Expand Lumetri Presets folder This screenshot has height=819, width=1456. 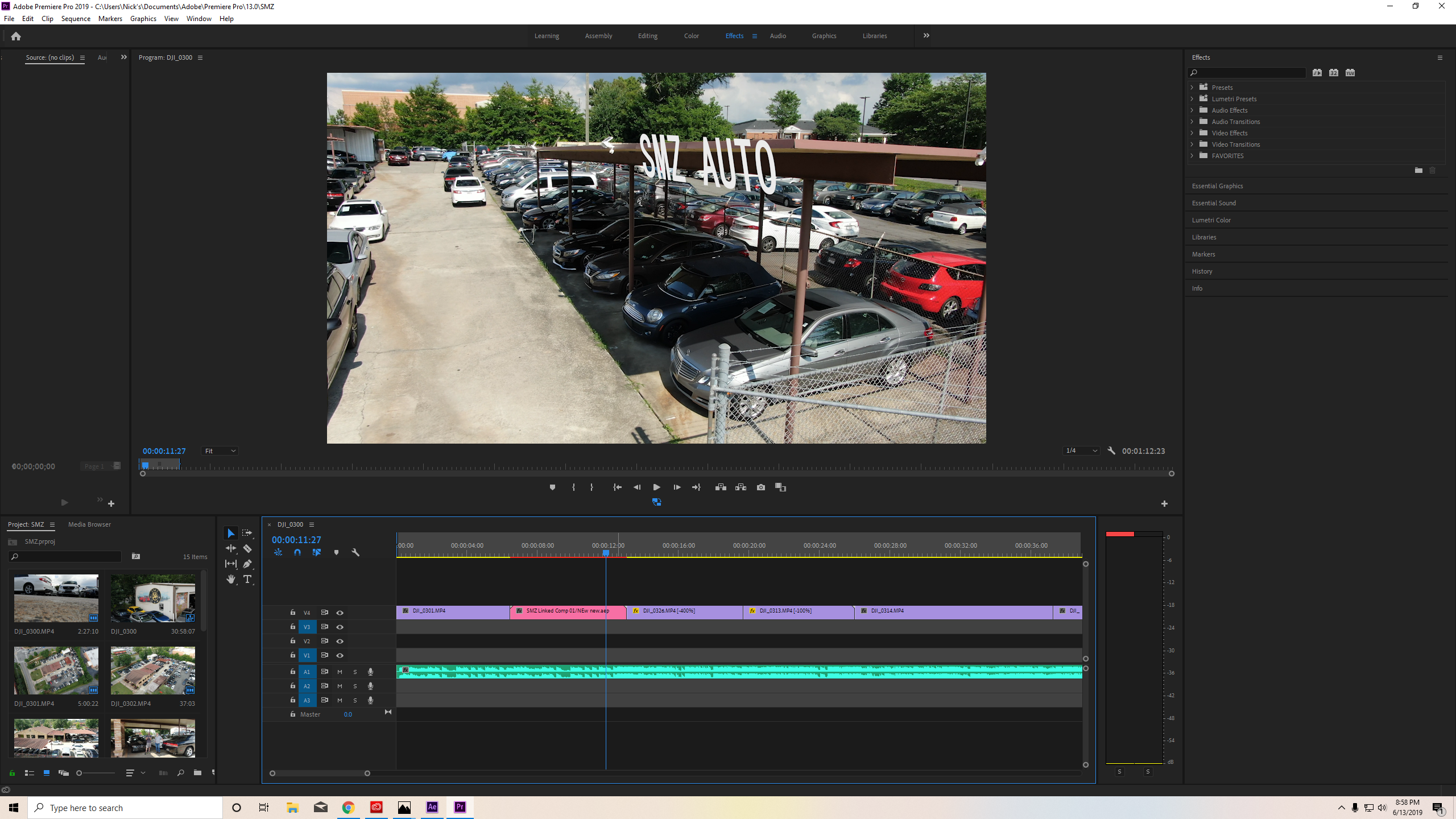pyautogui.click(x=1192, y=98)
